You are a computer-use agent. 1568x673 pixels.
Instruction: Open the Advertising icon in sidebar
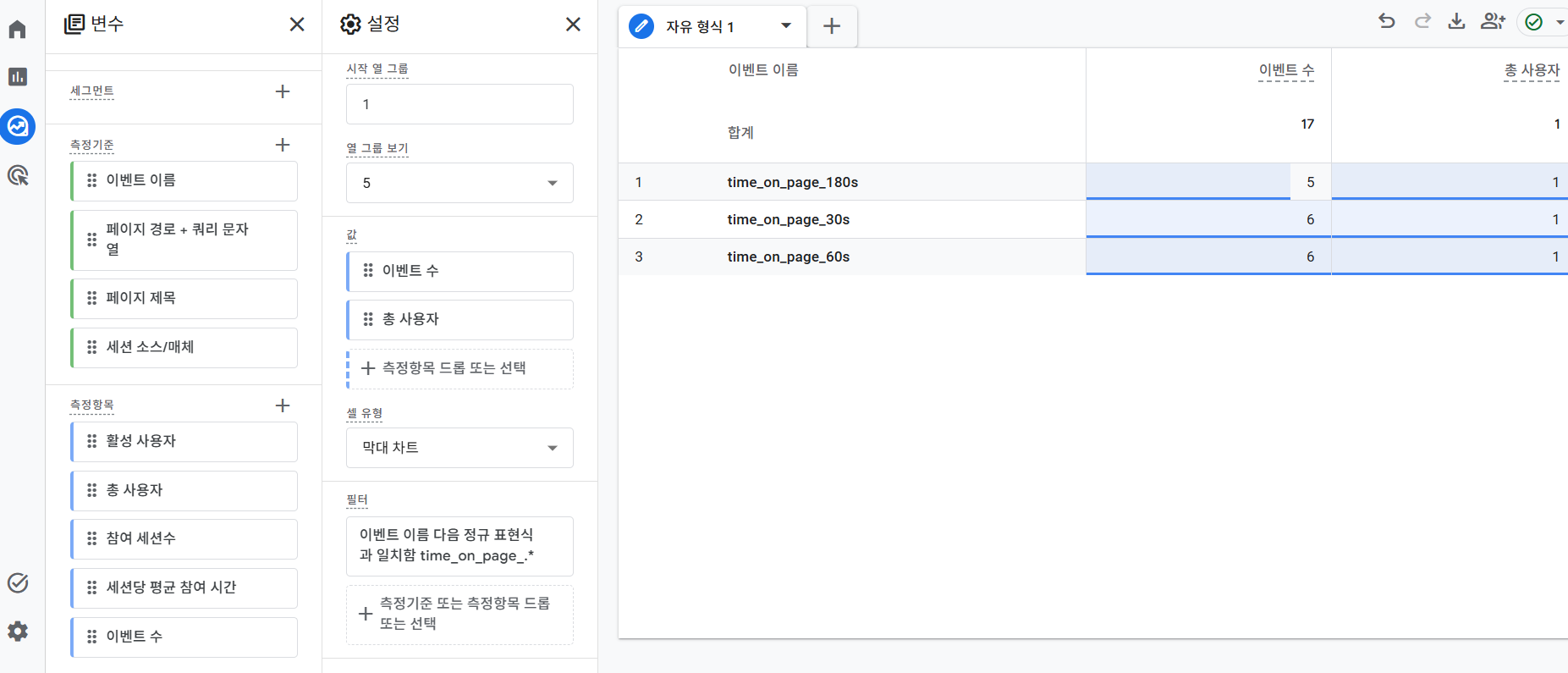pos(18,175)
